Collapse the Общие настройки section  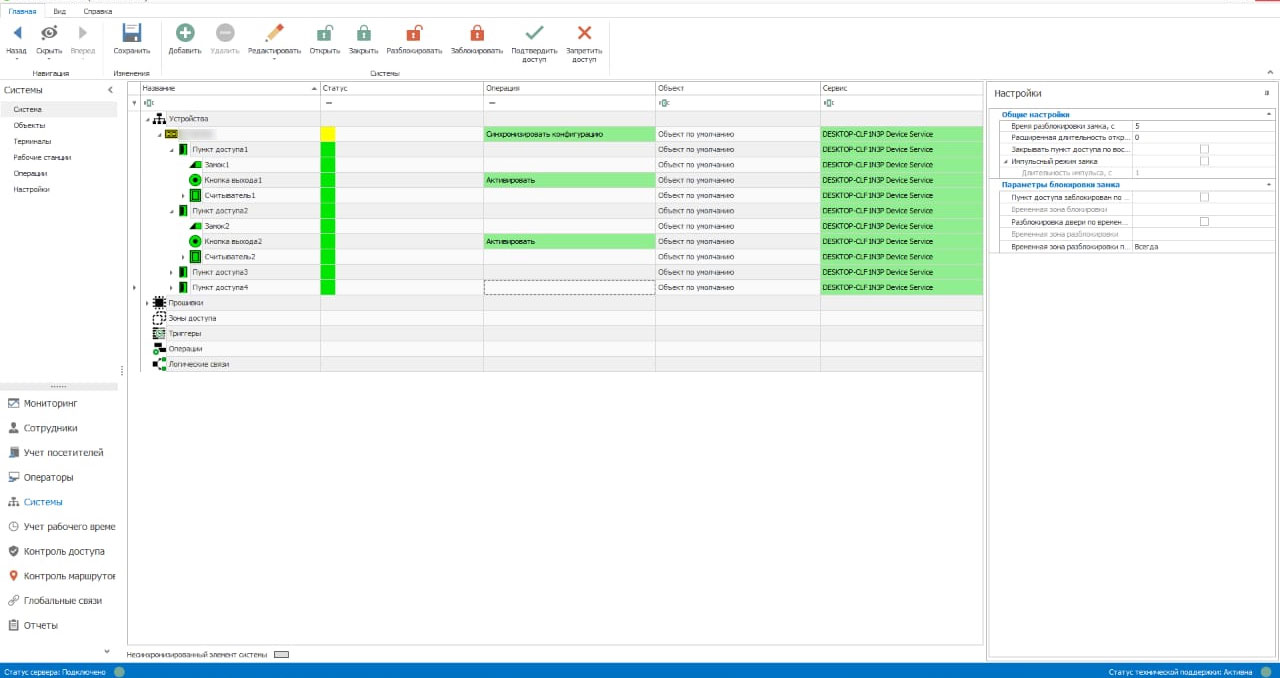click(x=1268, y=114)
